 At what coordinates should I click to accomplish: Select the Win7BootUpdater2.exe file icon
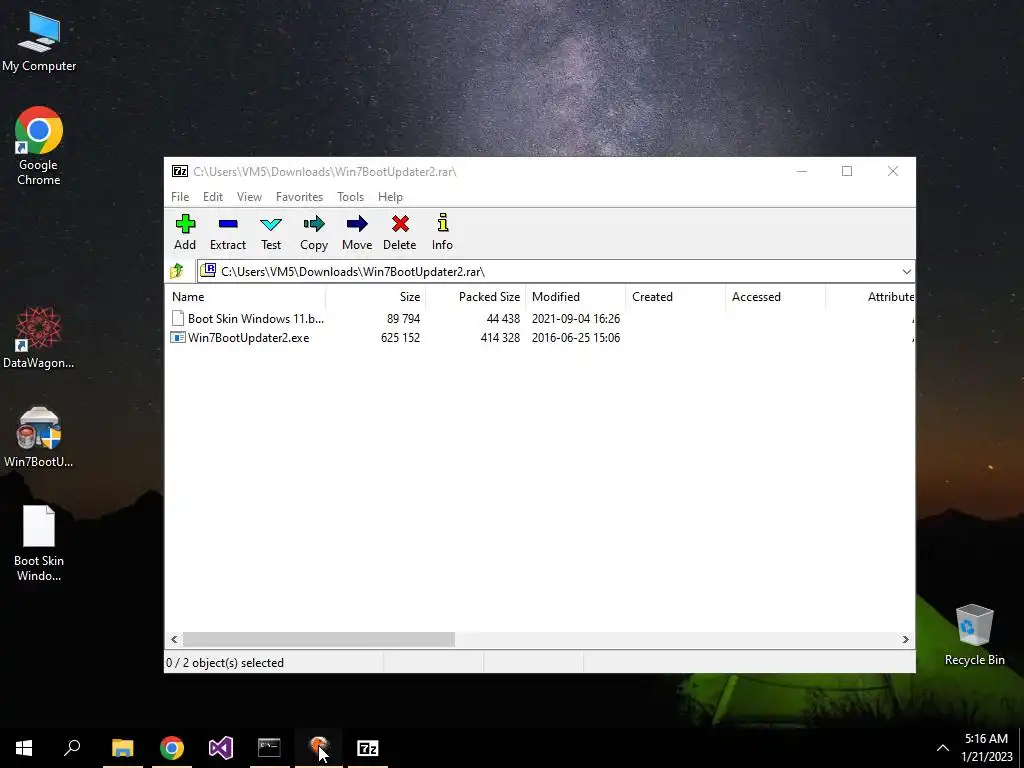click(x=178, y=338)
